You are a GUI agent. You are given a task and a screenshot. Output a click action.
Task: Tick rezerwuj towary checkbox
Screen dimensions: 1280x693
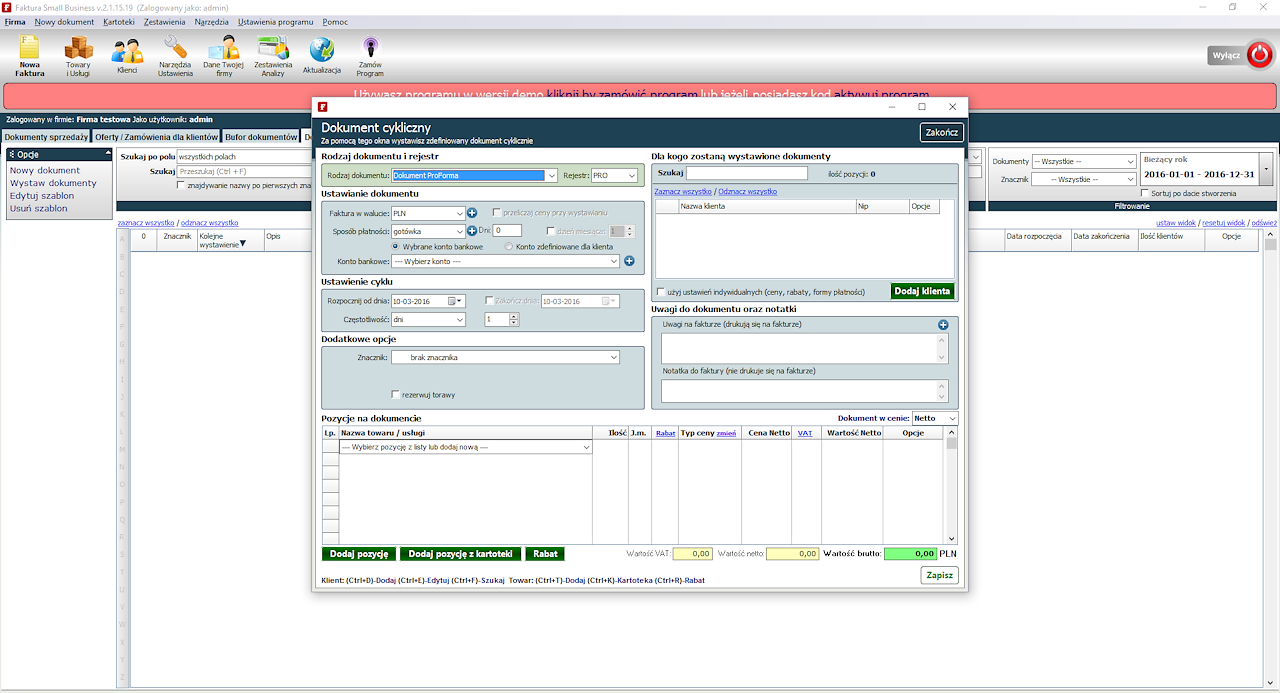tap(396, 394)
